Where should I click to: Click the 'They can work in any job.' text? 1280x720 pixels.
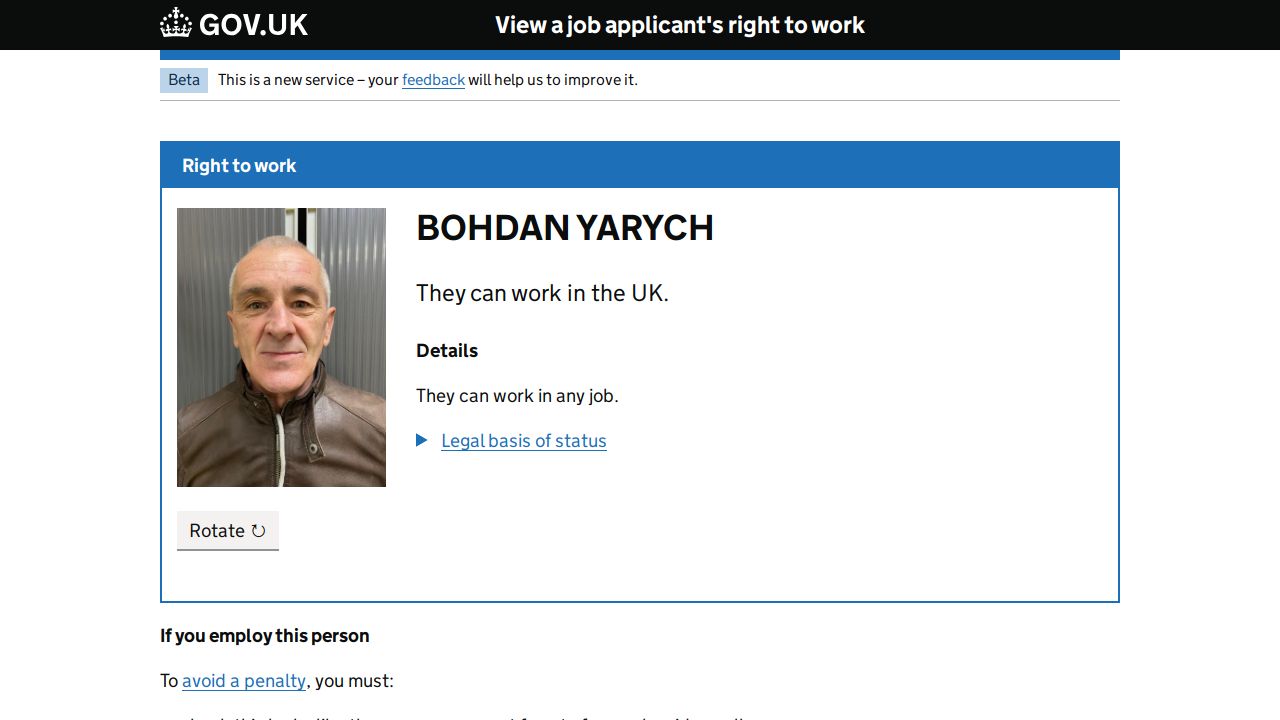coord(517,396)
